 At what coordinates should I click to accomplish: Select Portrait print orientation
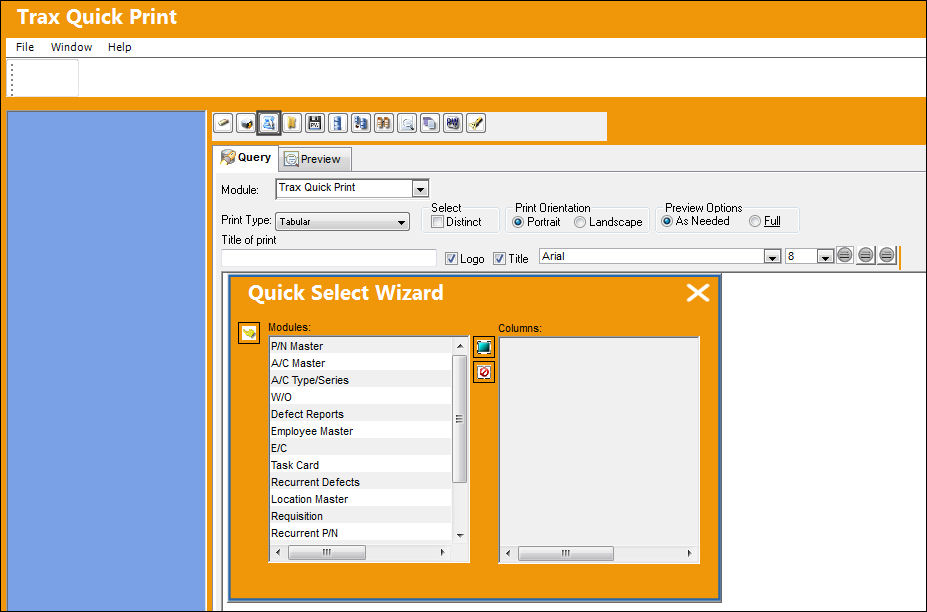(518, 222)
